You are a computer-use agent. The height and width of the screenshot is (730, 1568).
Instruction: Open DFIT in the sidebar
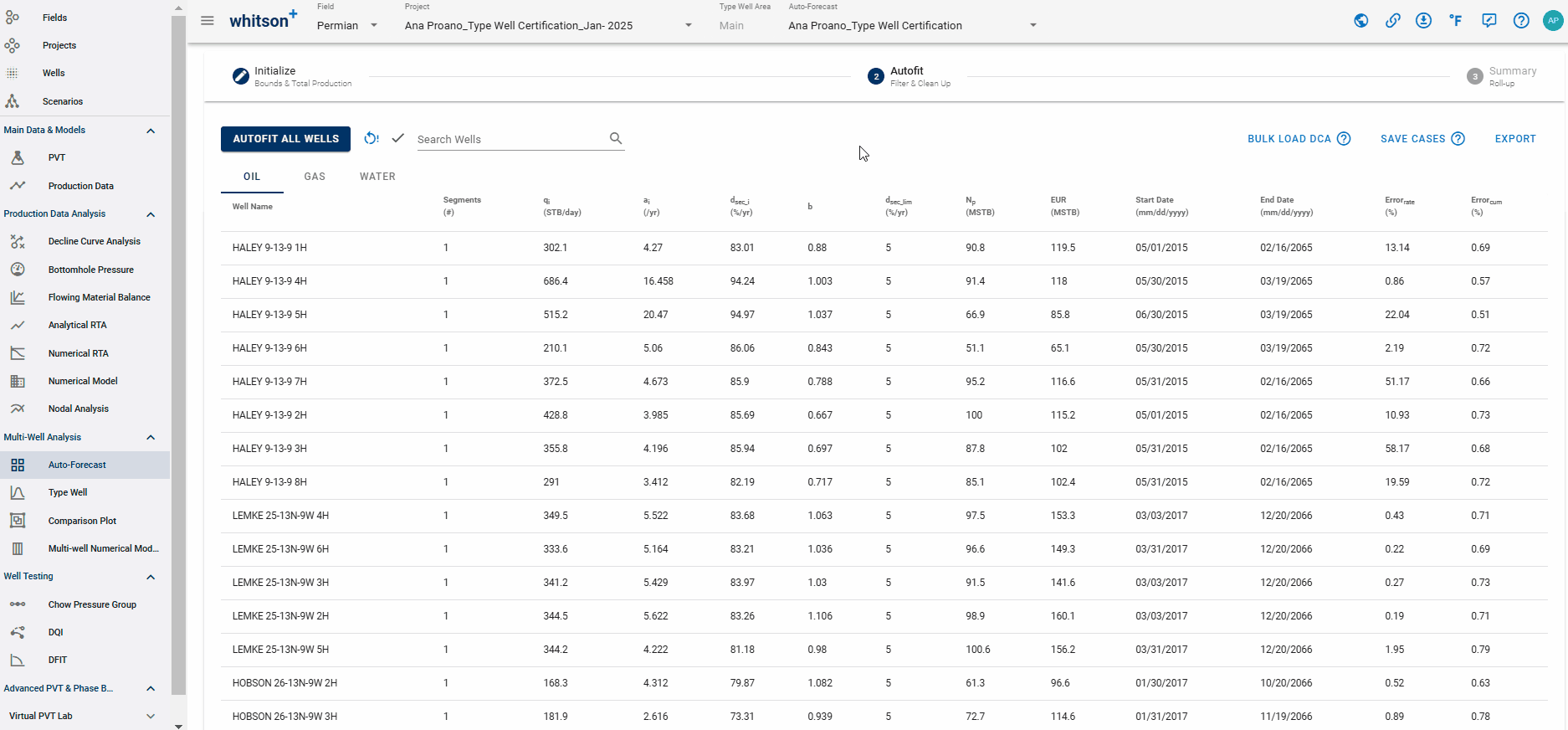(84, 660)
